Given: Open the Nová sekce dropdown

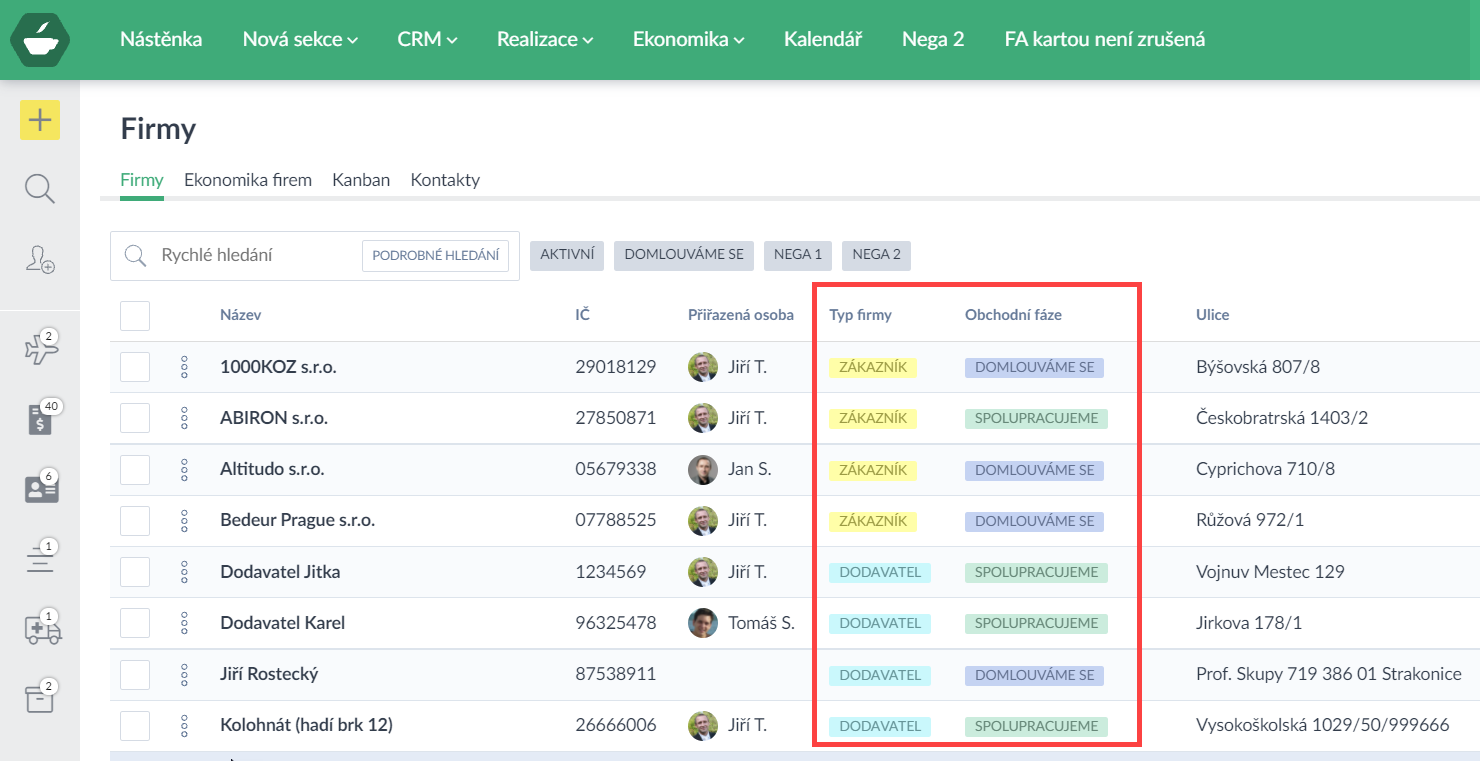Looking at the screenshot, I should coord(300,40).
